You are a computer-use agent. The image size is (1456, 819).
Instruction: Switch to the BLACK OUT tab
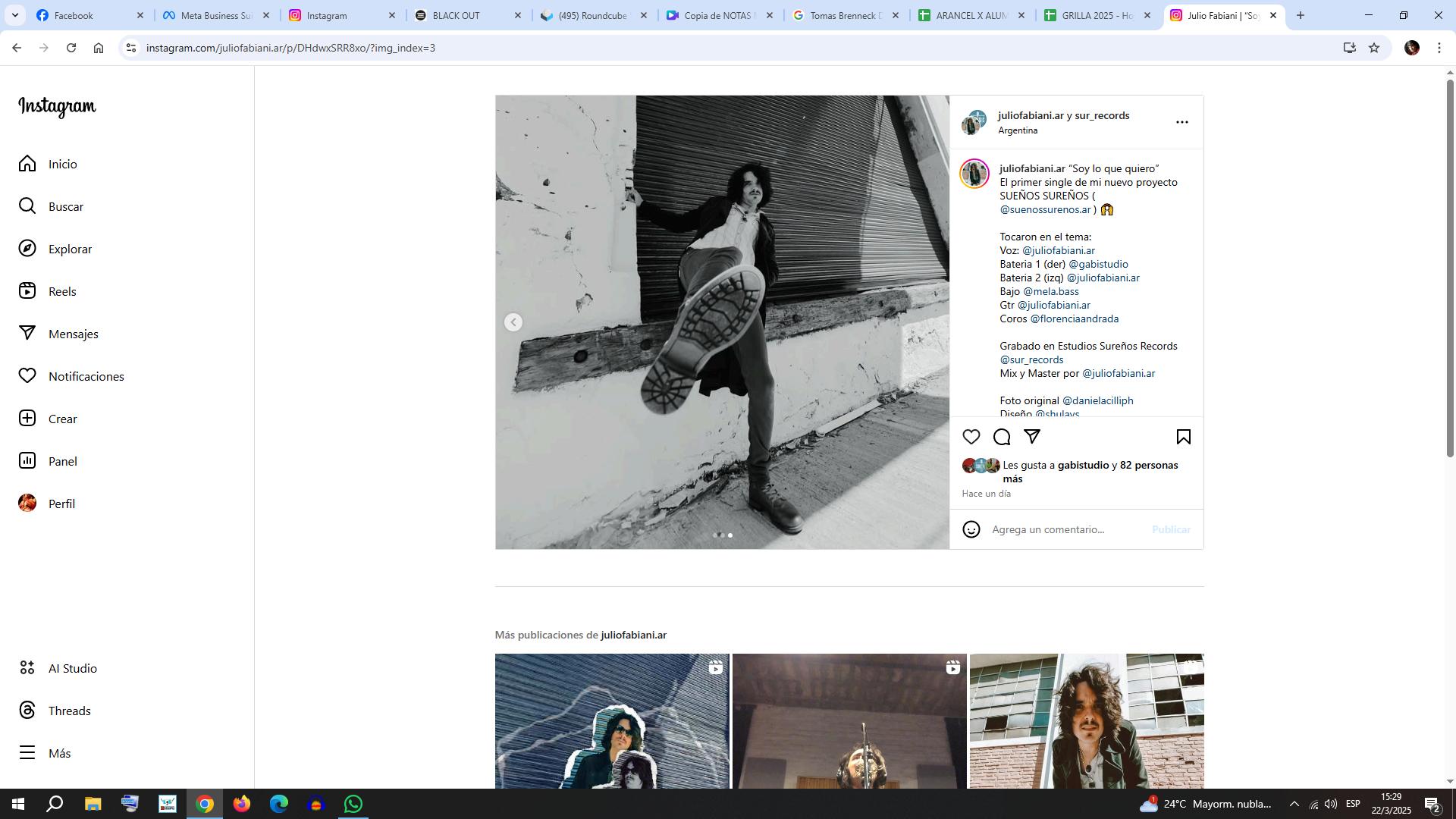457,15
